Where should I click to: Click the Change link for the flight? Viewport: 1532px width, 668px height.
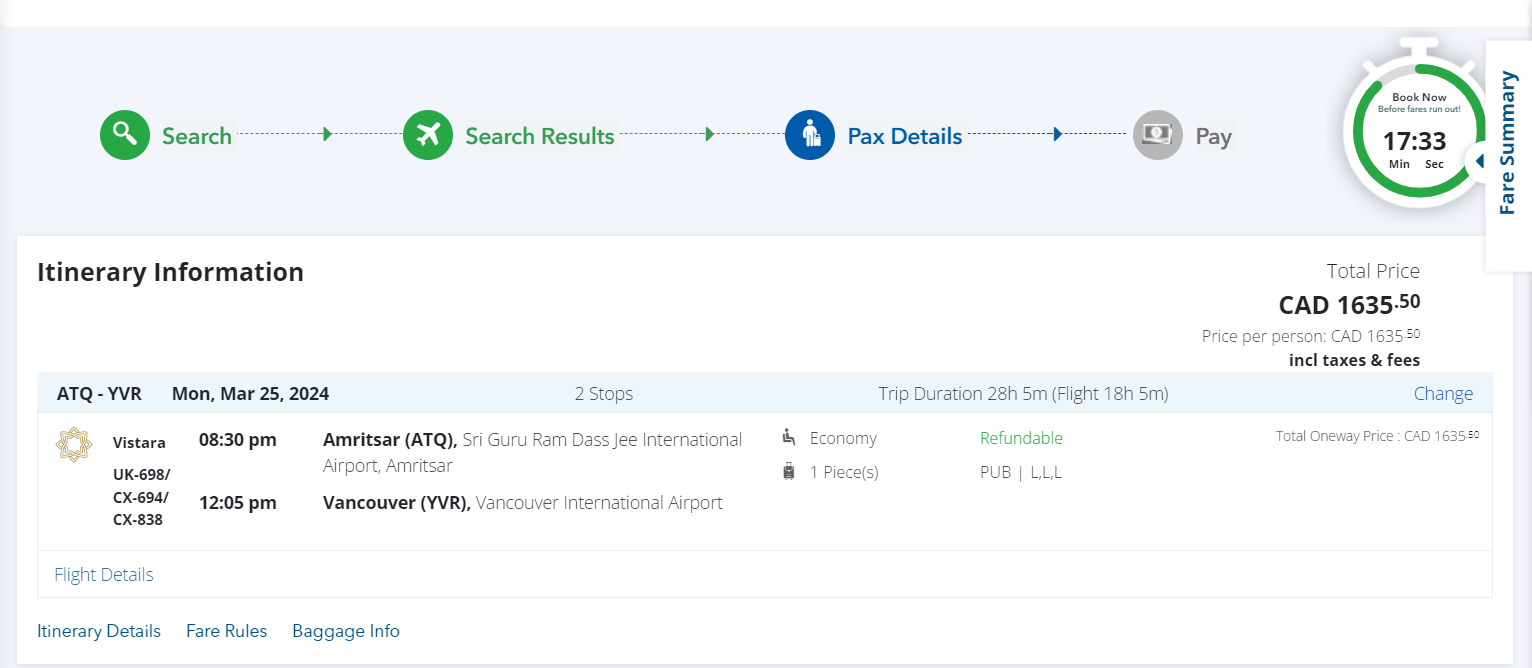[1443, 394]
